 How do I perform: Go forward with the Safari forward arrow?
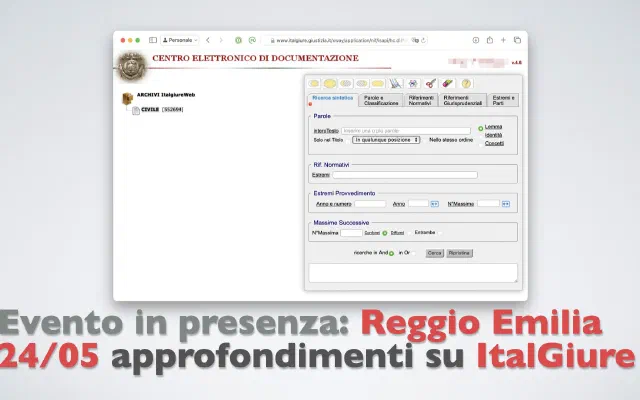pyautogui.click(x=221, y=40)
